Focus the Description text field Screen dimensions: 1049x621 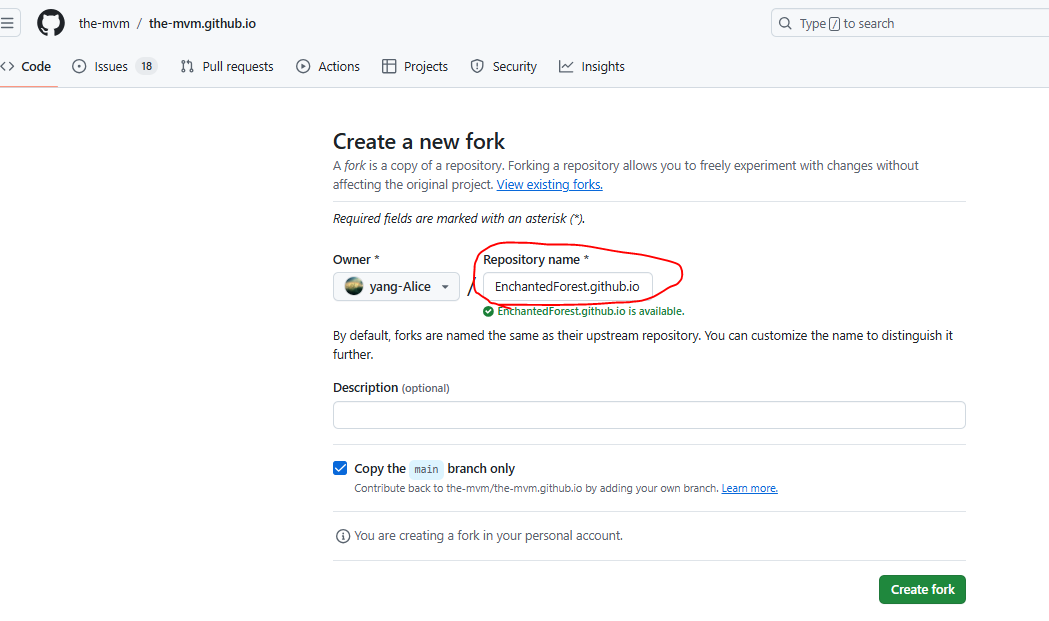tap(649, 415)
